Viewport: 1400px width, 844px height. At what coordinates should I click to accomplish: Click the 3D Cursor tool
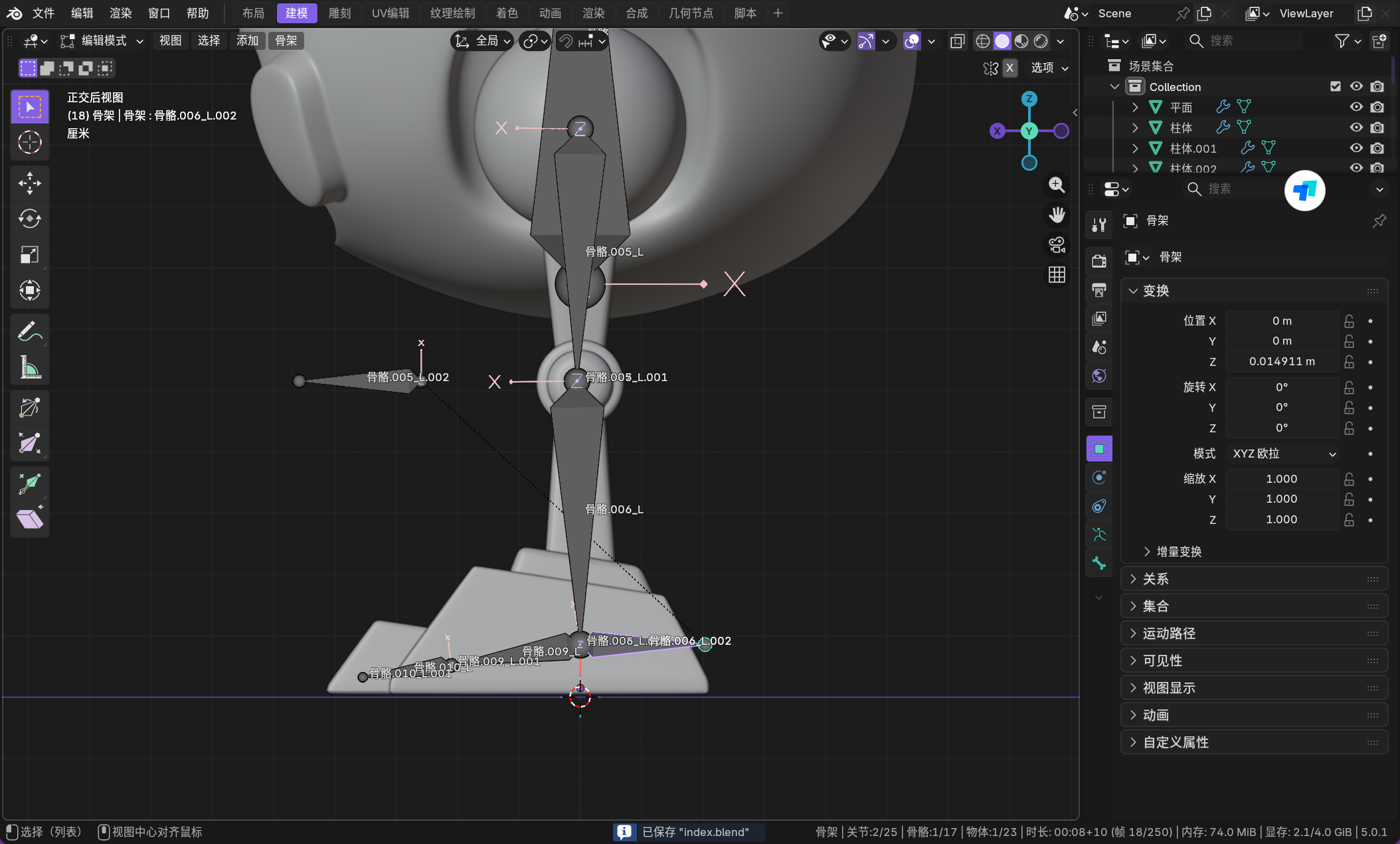[x=29, y=142]
